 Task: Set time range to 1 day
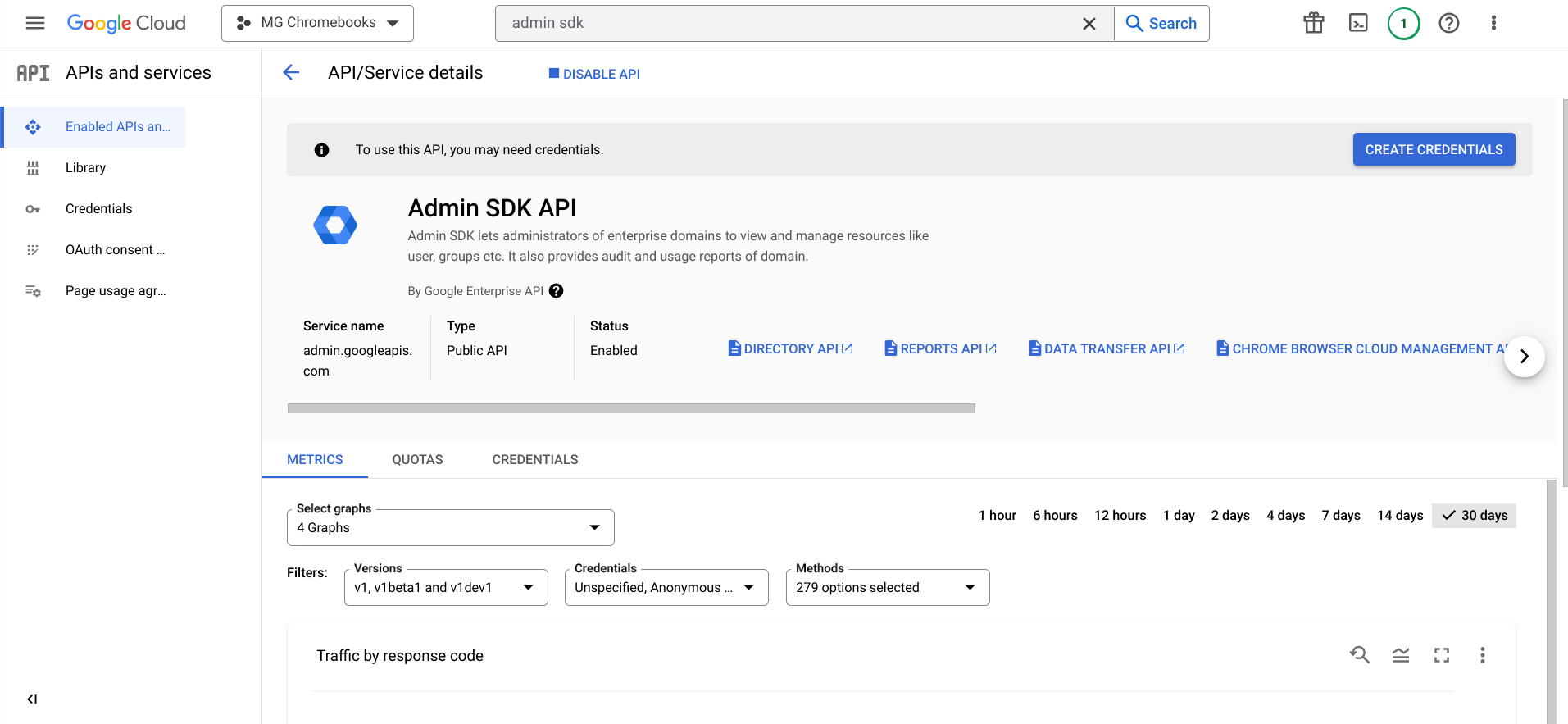tap(1179, 516)
